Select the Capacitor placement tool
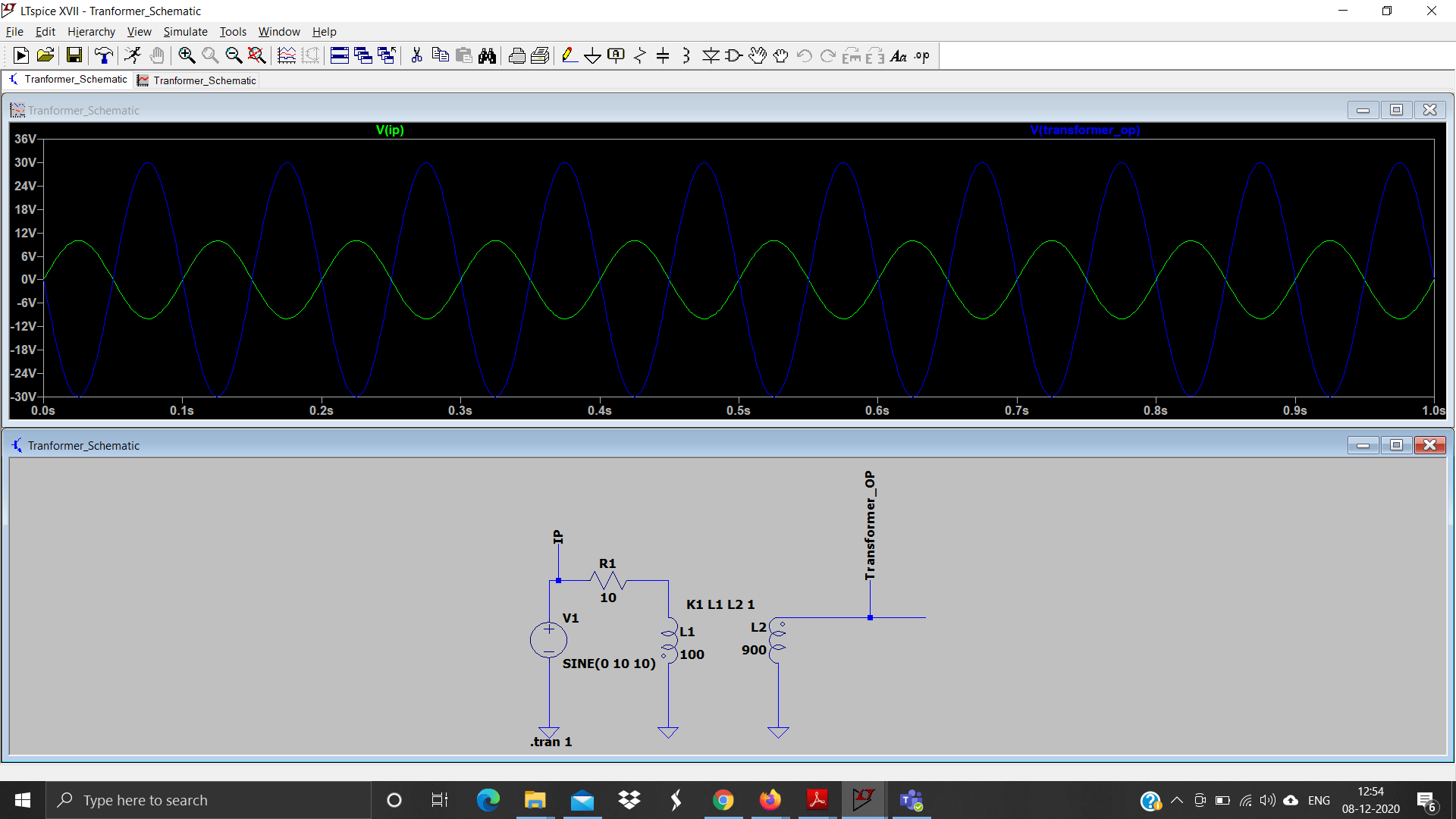 (664, 55)
